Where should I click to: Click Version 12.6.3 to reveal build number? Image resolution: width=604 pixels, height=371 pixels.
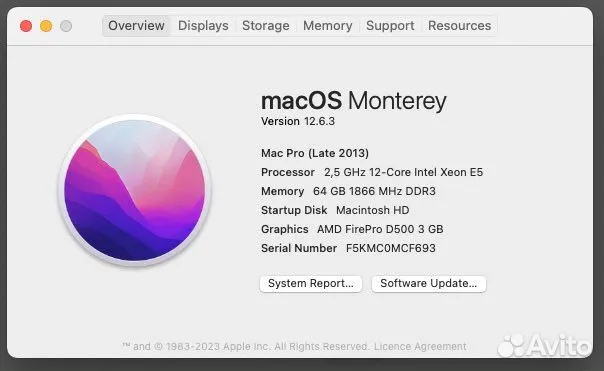[298, 121]
